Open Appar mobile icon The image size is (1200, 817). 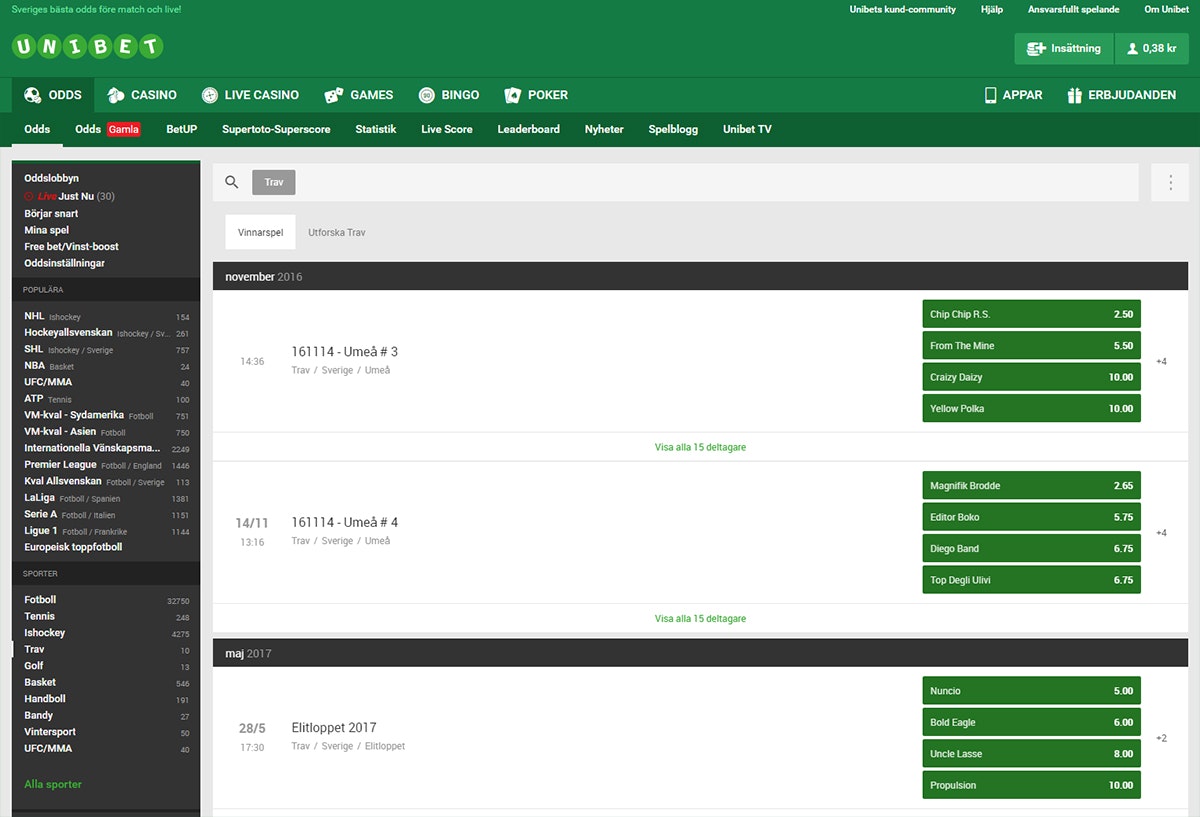click(x=991, y=95)
